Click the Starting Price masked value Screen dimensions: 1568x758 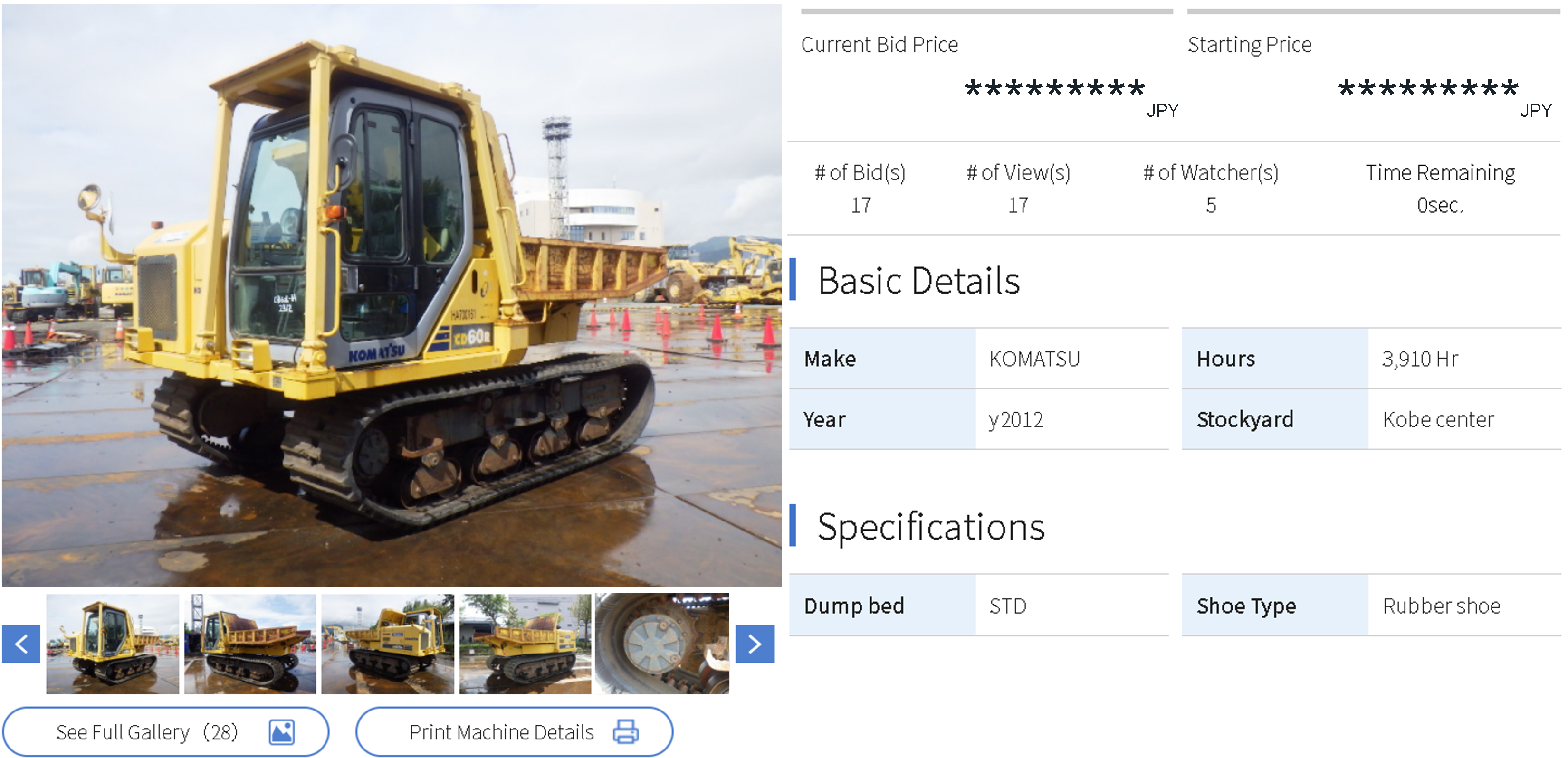point(1428,89)
